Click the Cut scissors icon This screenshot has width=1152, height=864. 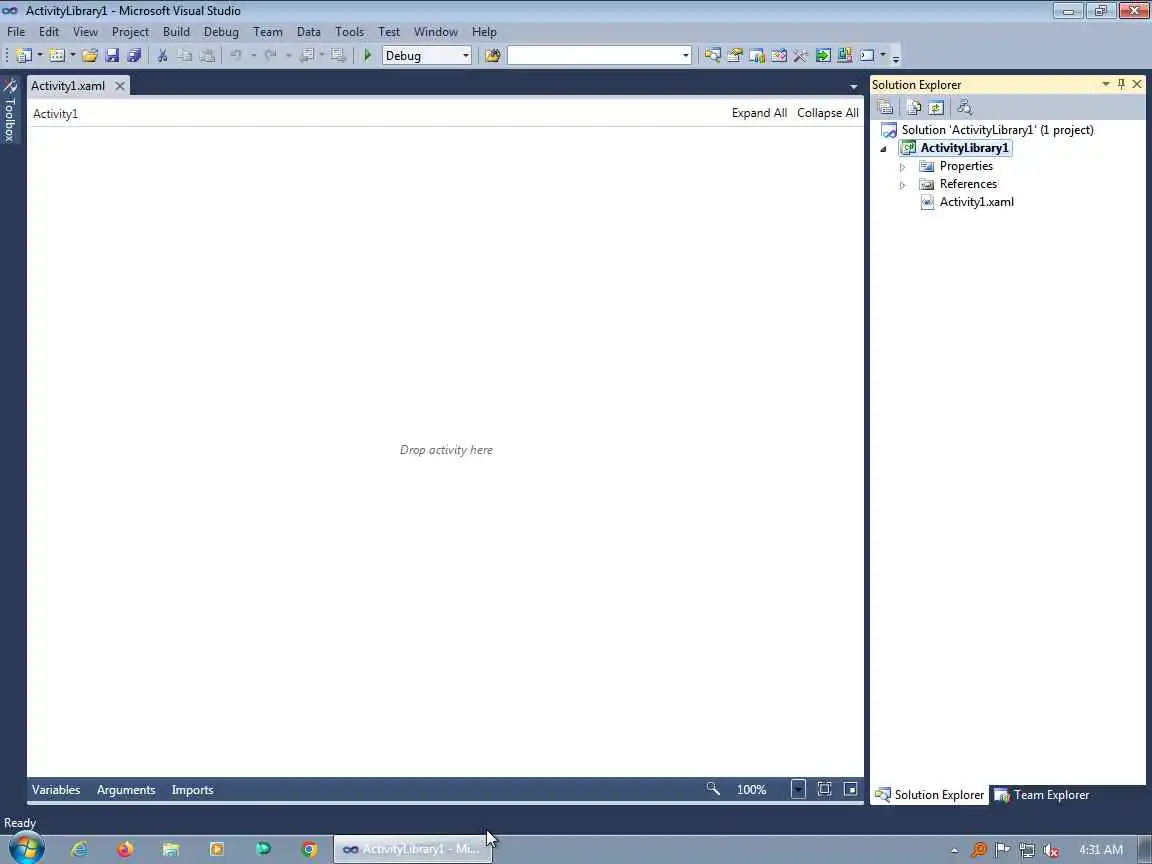pos(162,55)
